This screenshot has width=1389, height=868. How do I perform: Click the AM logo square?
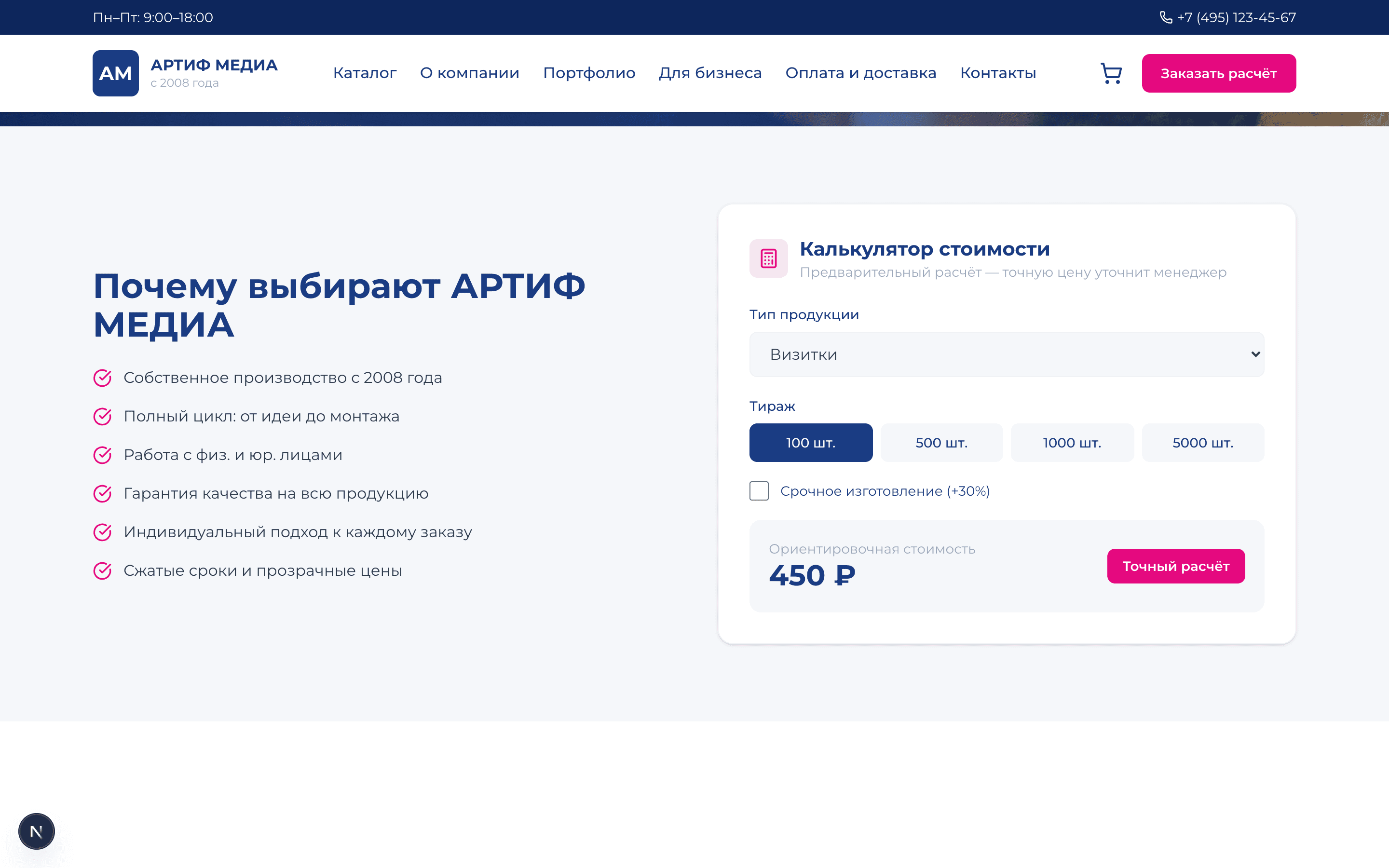pyautogui.click(x=115, y=73)
